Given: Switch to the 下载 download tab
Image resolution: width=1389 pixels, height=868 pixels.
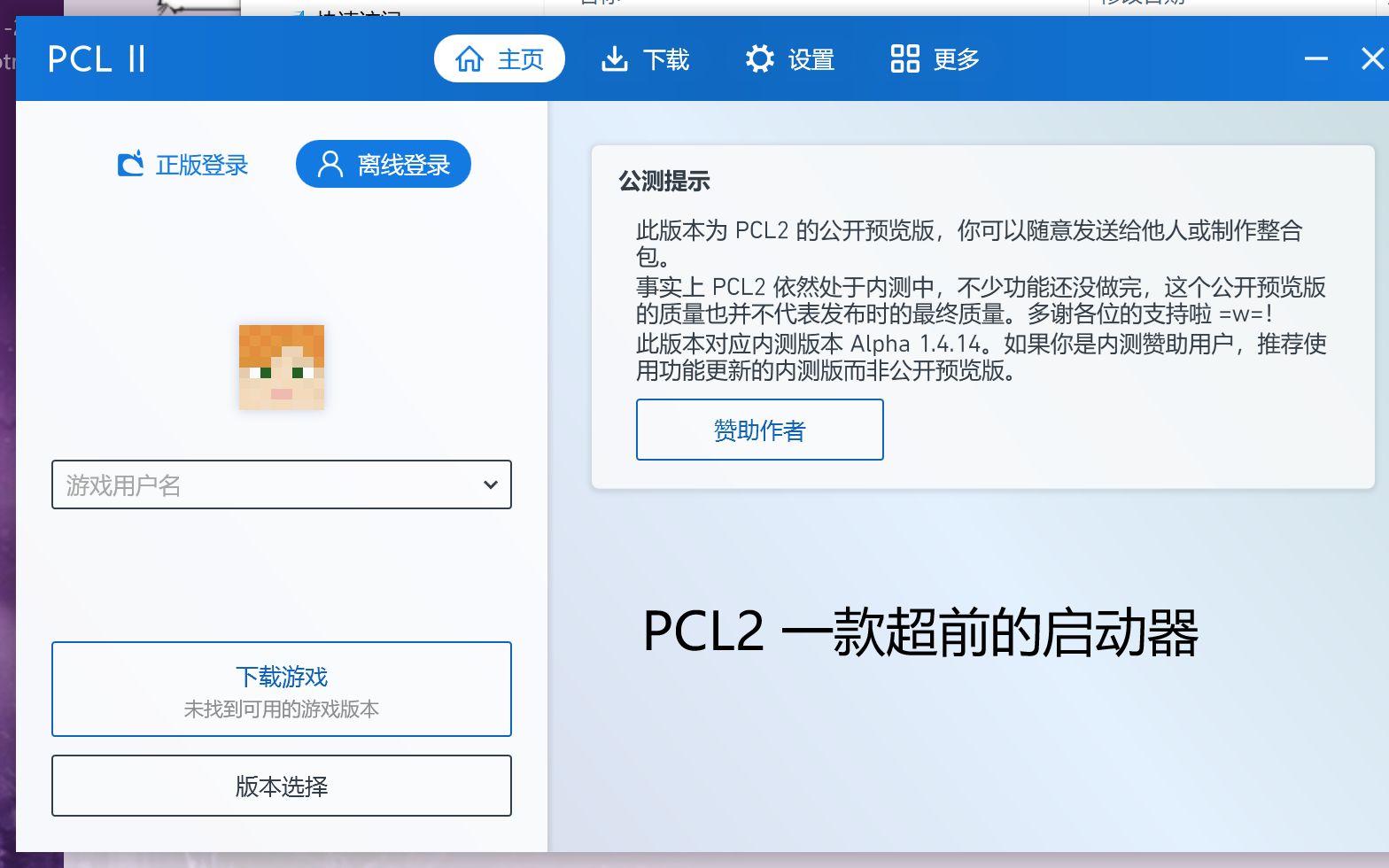Looking at the screenshot, I should (x=645, y=58).
